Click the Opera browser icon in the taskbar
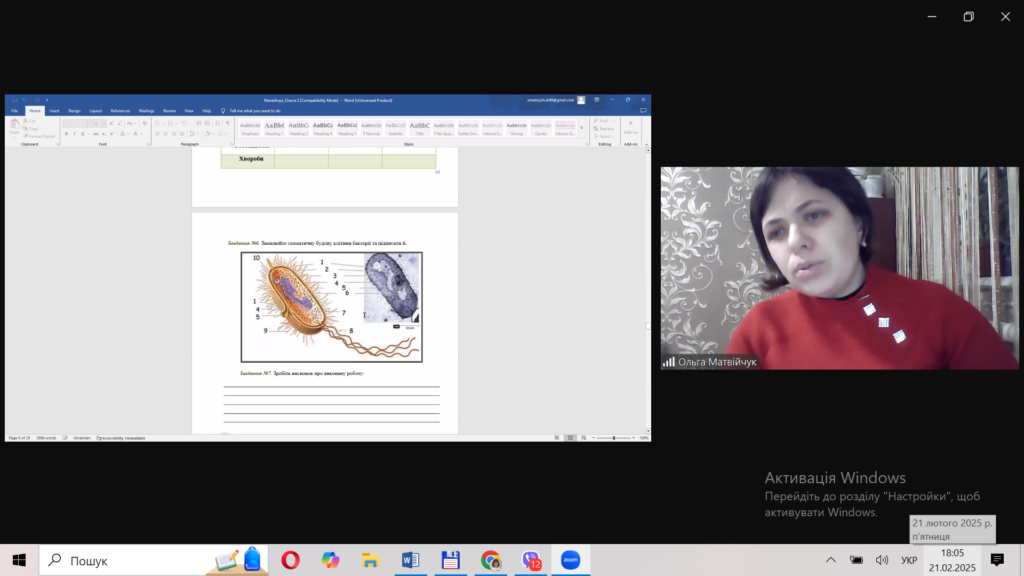This screenshot has height=576, width=1024. pyautogui.click(x=291, y=560)
